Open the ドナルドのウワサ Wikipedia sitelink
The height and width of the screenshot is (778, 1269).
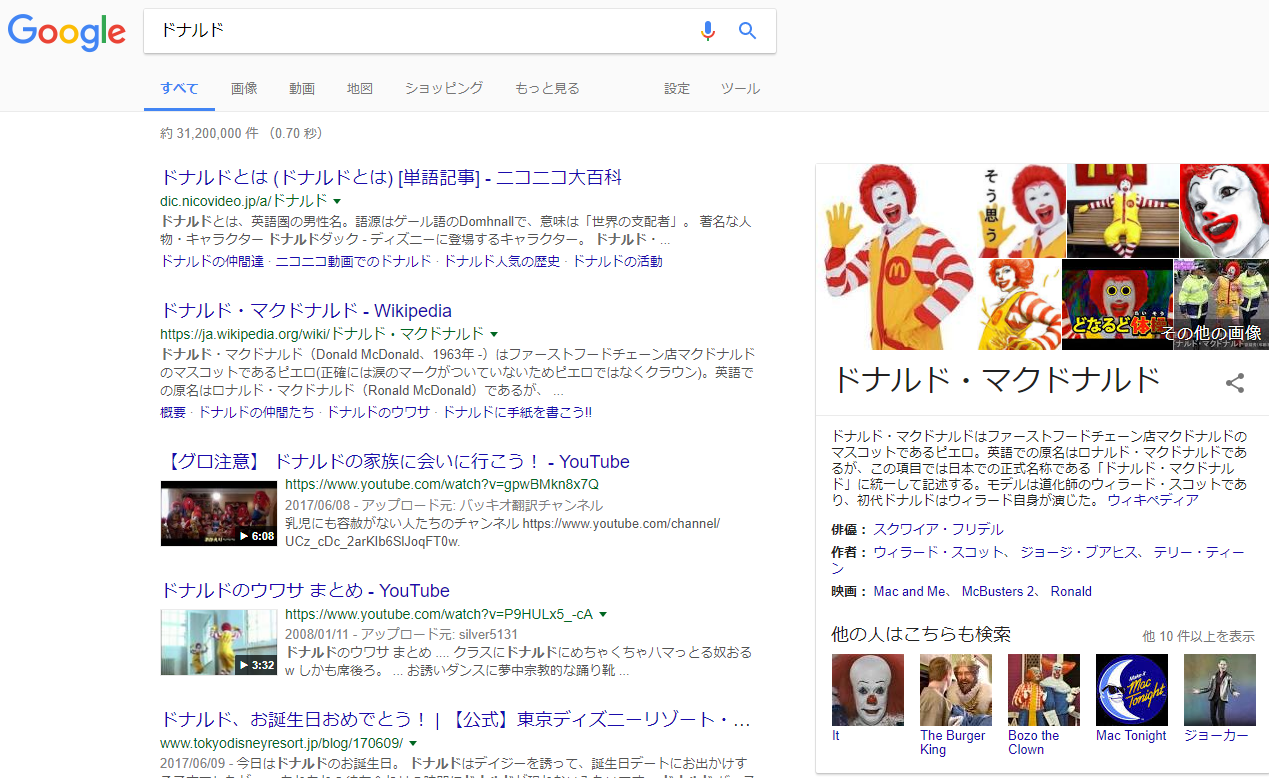(379, 412)
